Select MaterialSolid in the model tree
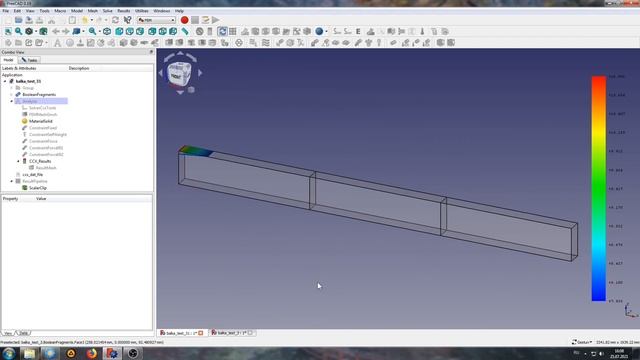640x360 pixels. pos(40,121)
